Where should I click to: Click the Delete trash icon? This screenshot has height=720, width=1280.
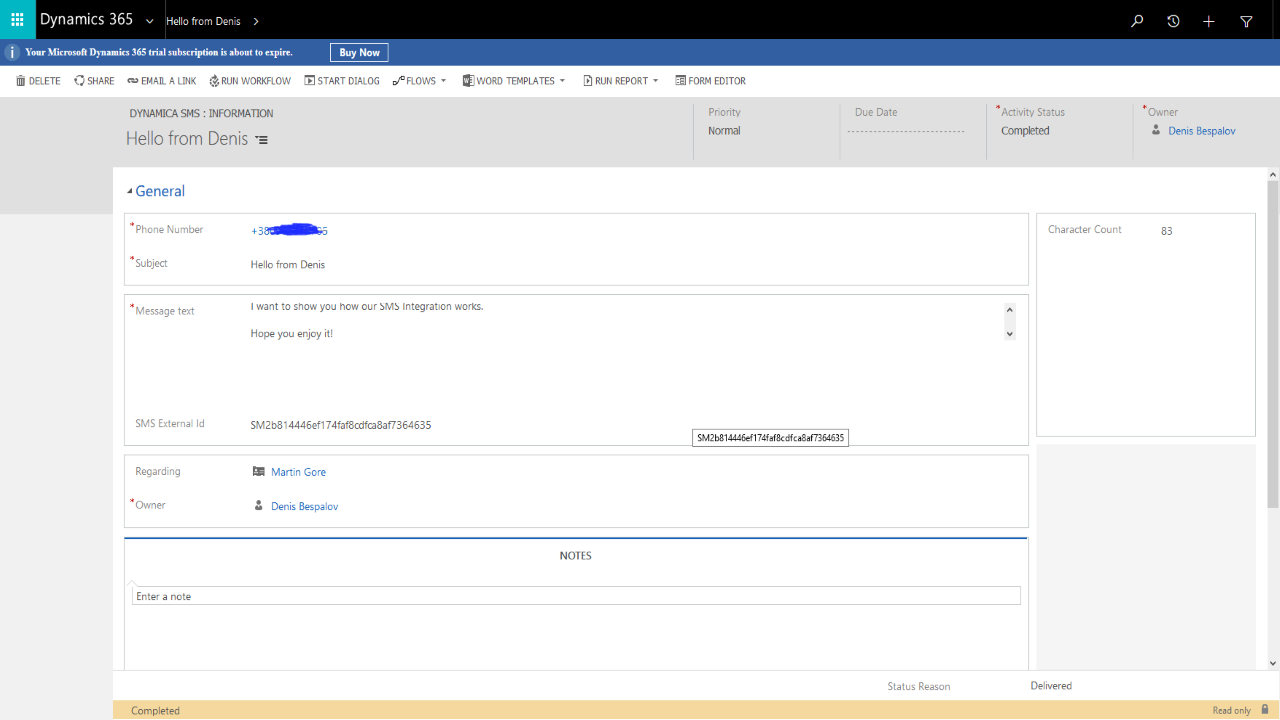click(20, 81)
